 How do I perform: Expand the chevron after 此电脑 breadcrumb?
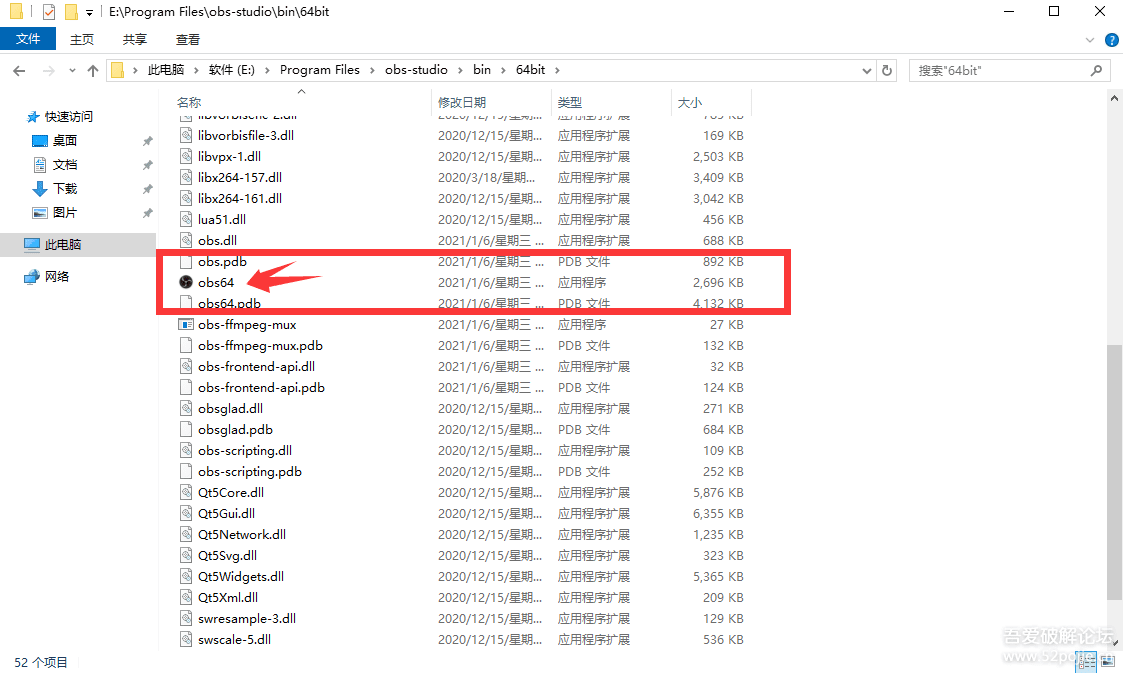pyautogui.click(x=196, y=70)
